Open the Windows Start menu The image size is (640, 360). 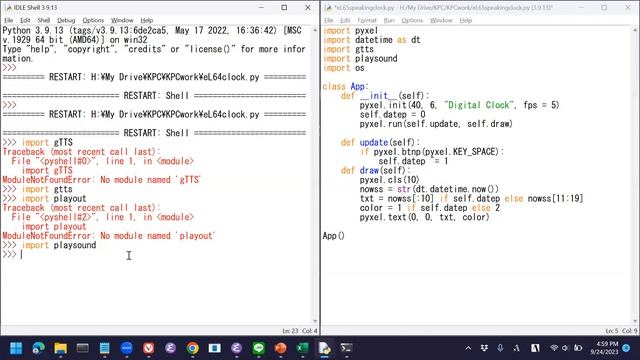tap(16, 348)
